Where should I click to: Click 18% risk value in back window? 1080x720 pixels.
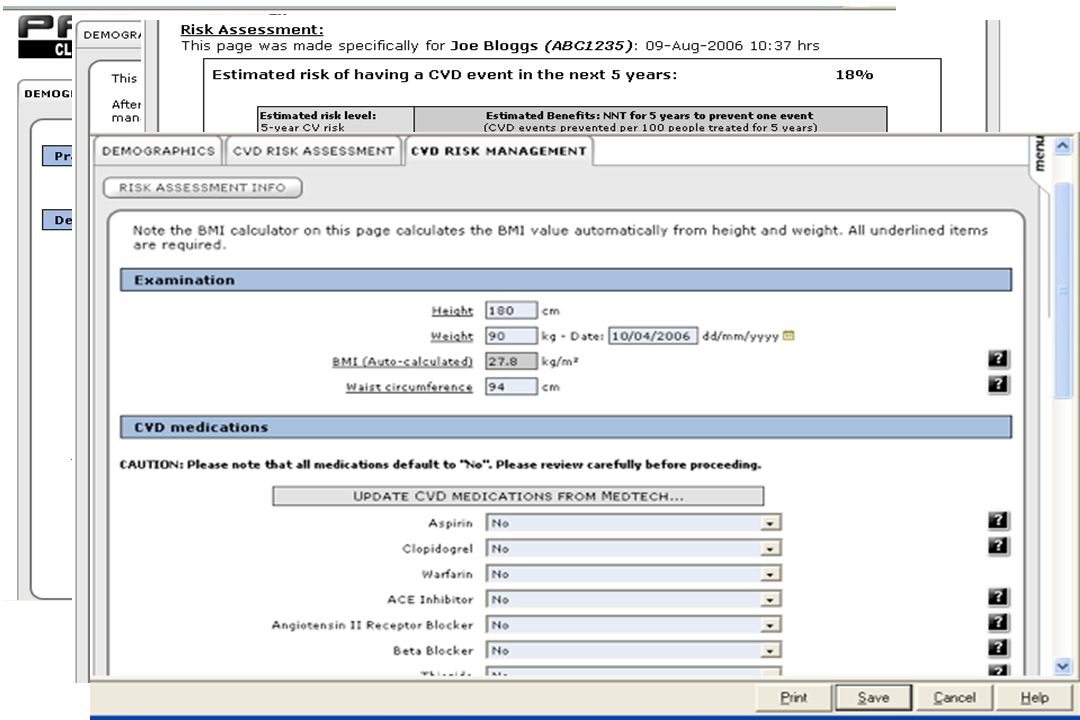(x=854, y=74)
